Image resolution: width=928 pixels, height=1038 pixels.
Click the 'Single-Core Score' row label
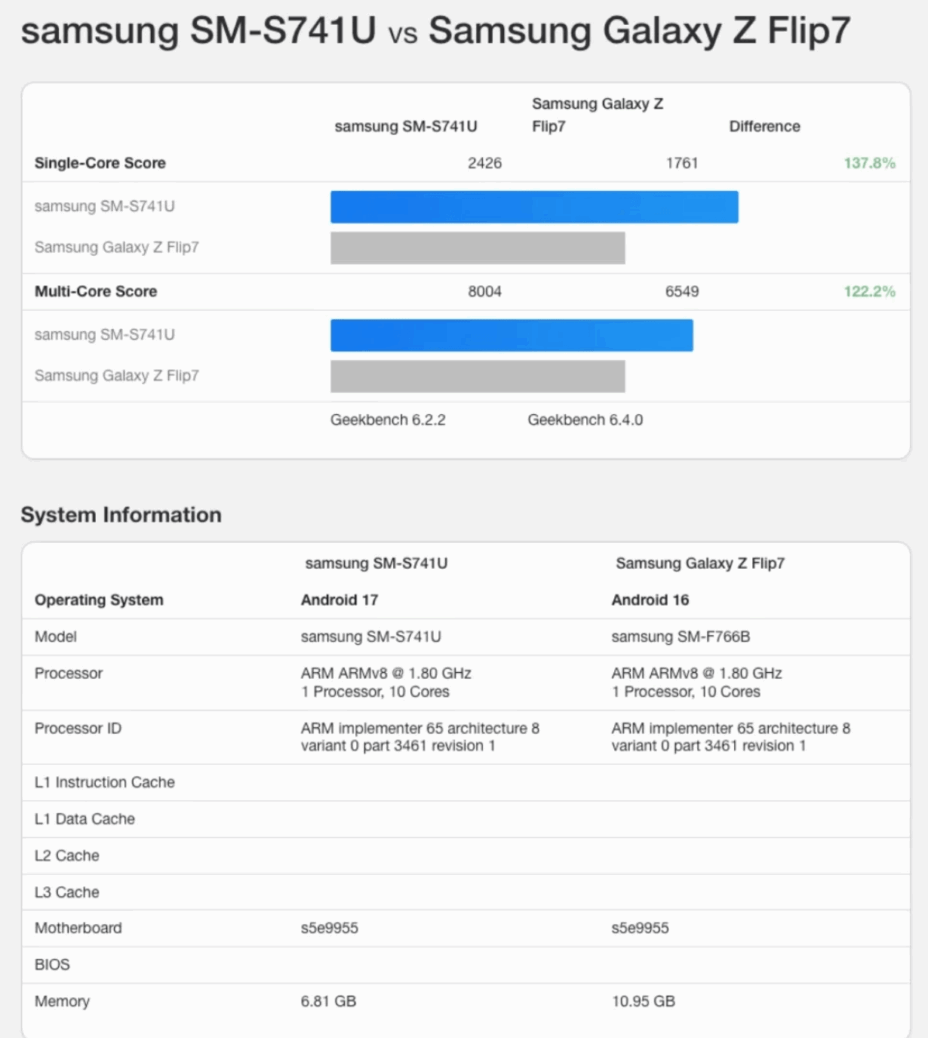pos(100,163)
